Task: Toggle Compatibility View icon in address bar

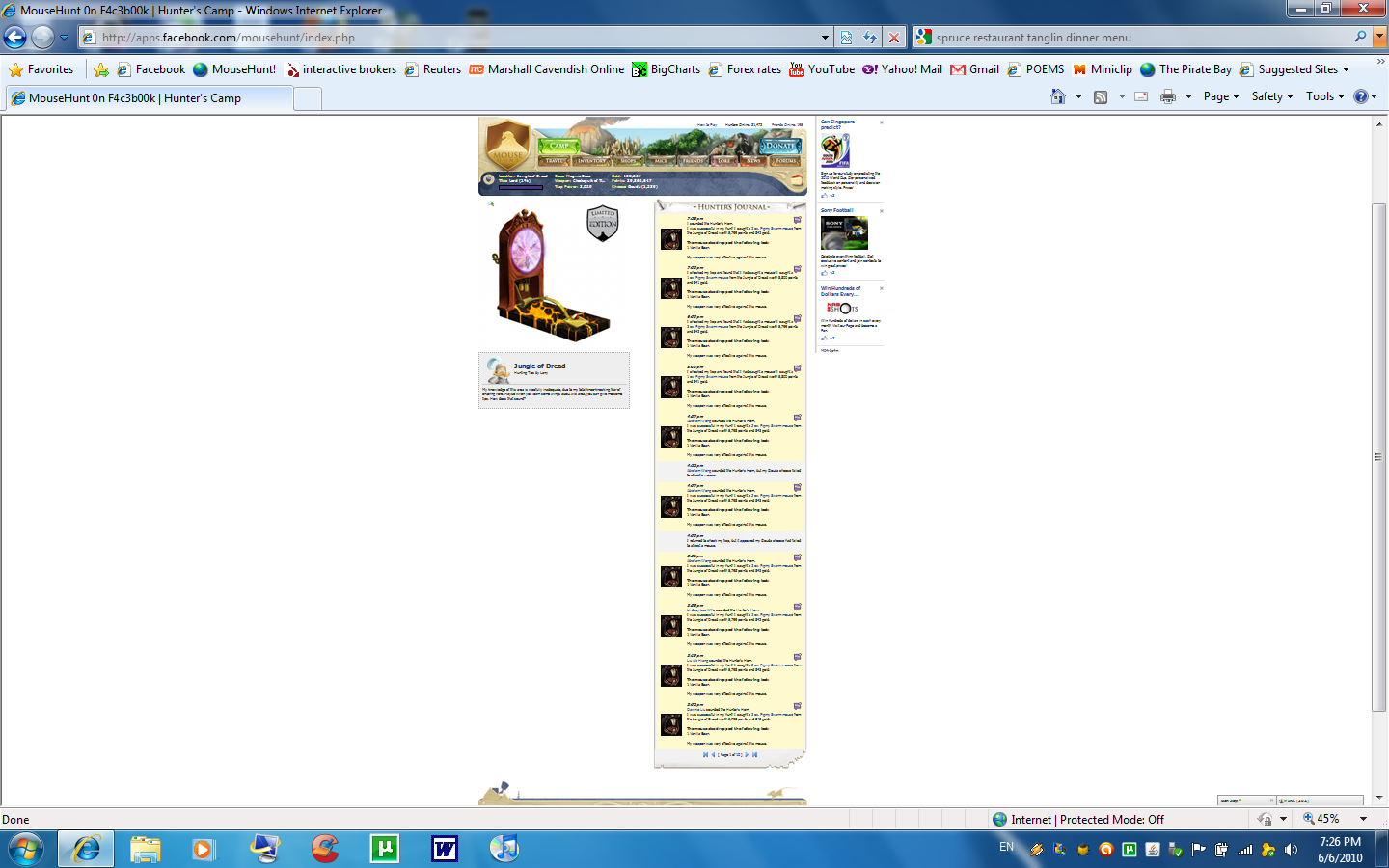Action: [x=846, y=38]
